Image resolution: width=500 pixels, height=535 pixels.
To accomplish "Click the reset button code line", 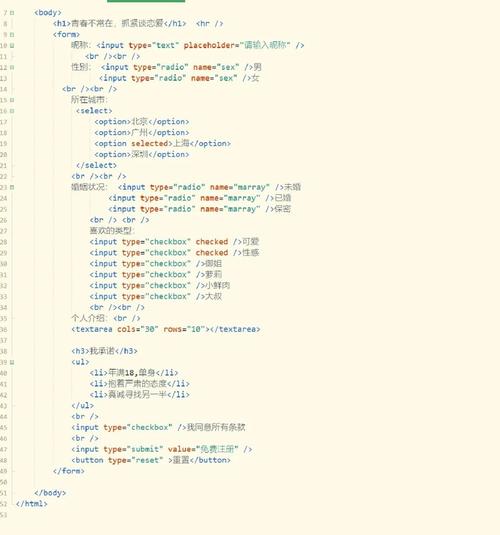I will [x=151, y=460].
